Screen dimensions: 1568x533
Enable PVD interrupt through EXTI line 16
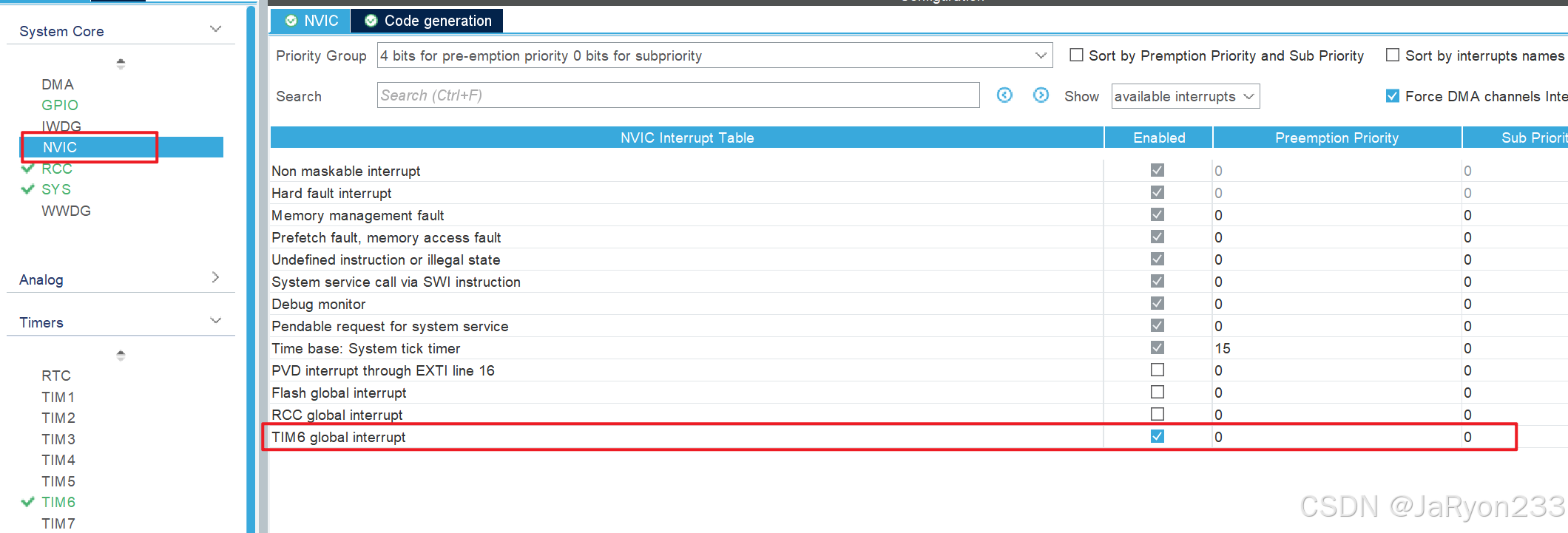coord(1158,370)
